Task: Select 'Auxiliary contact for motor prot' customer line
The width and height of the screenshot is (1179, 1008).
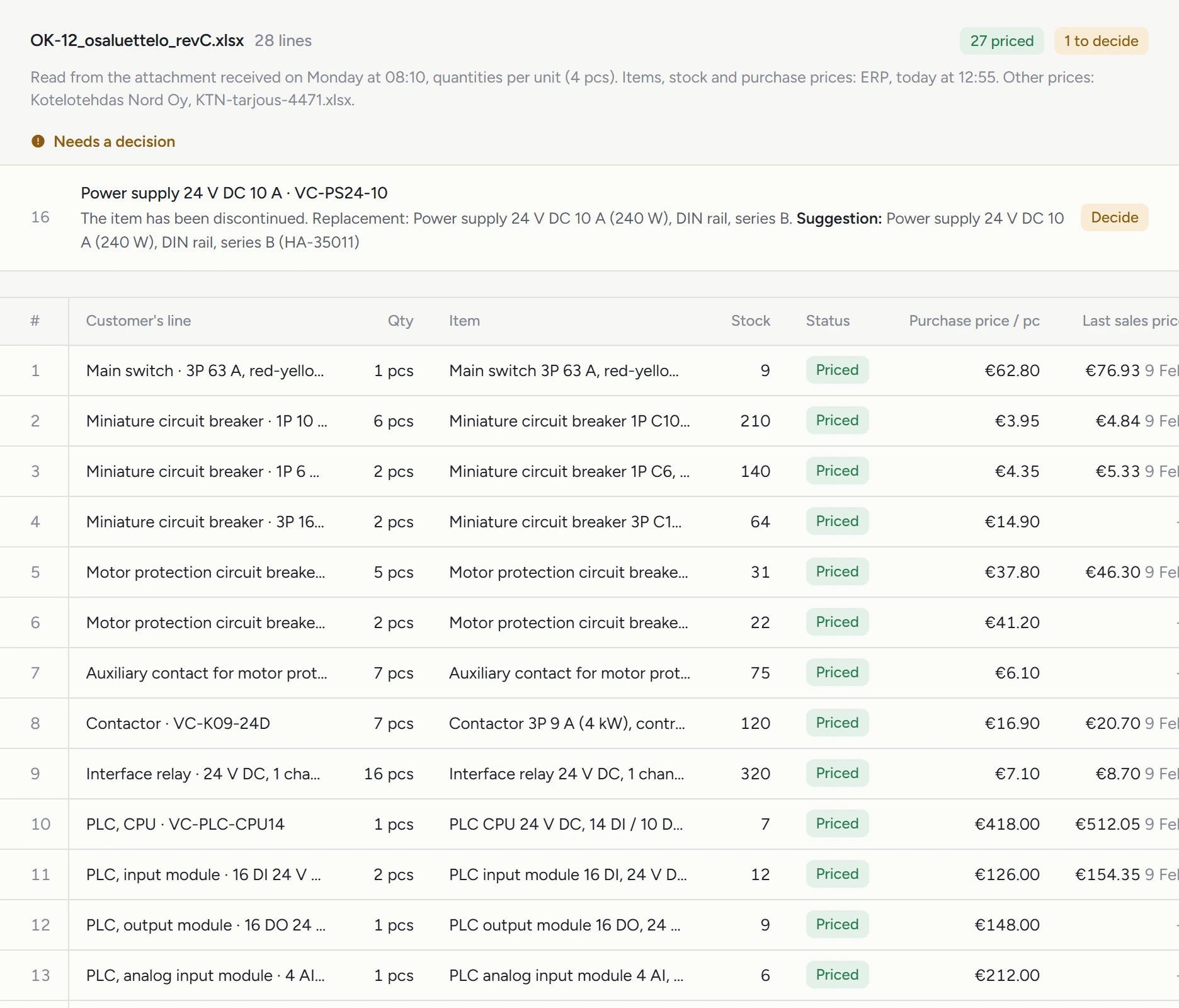Action: coord(207,673)
